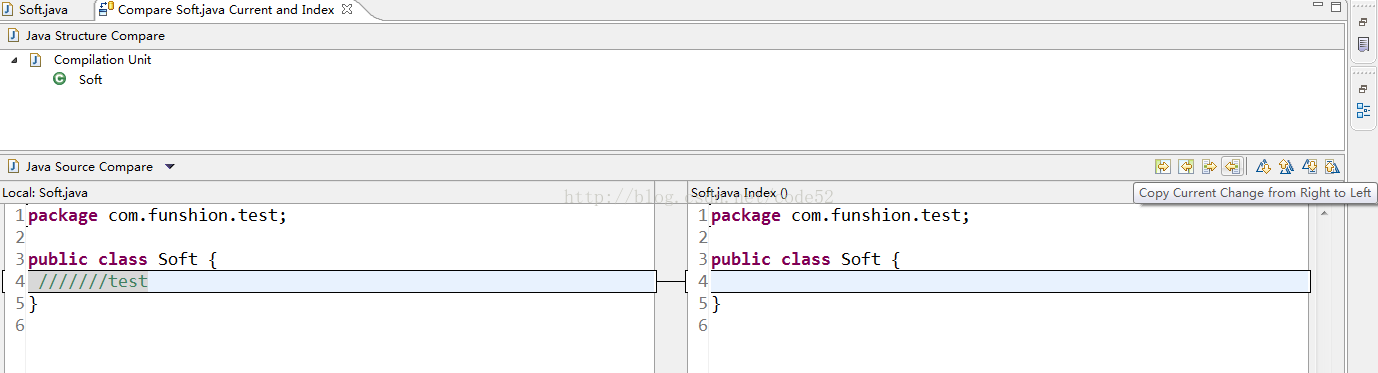1378x373 pixels.
Task: Click the //////test comment in left pane
Action: pos(93,282)
